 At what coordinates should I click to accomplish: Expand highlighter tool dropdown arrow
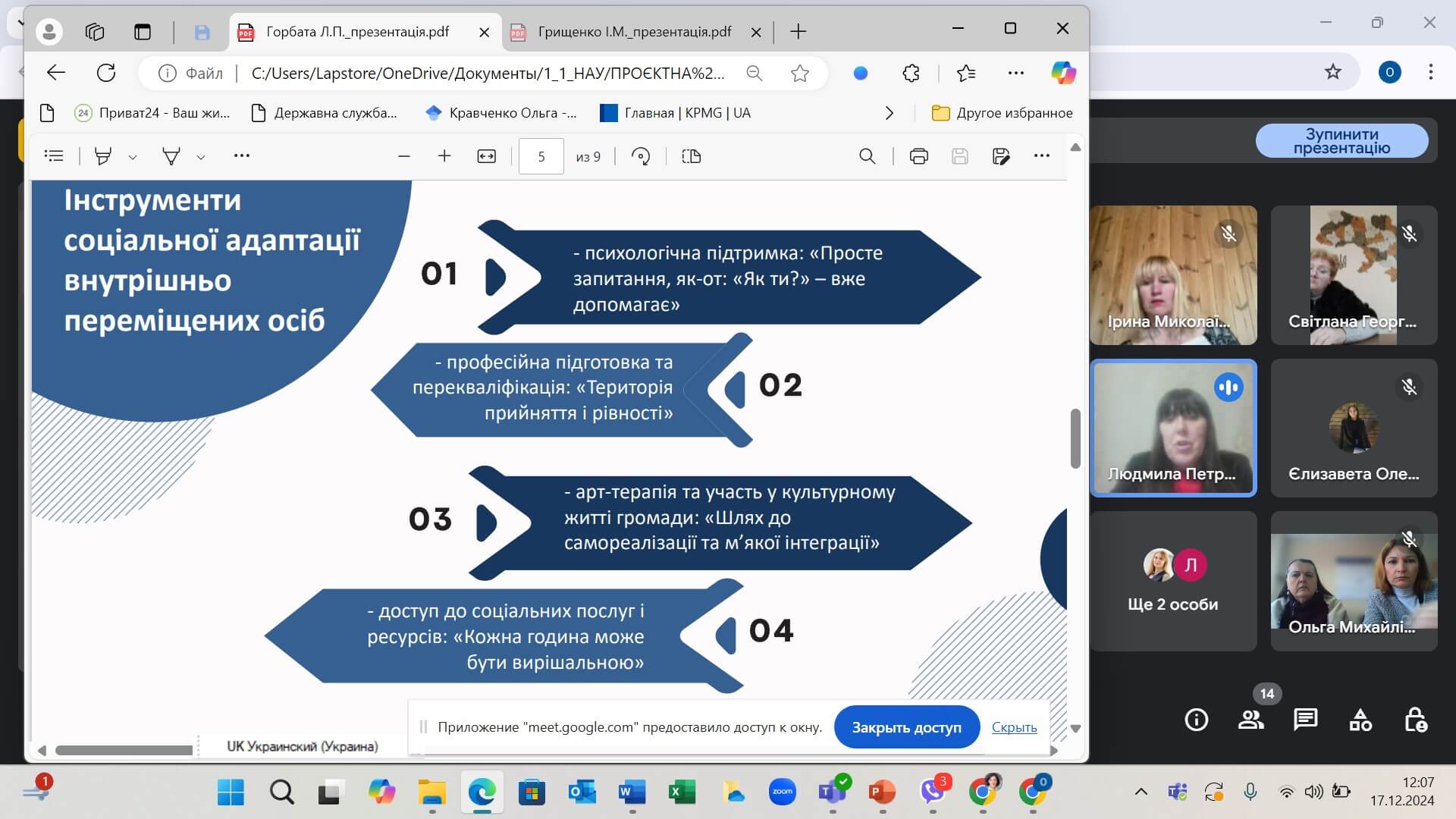coord(133,157)
